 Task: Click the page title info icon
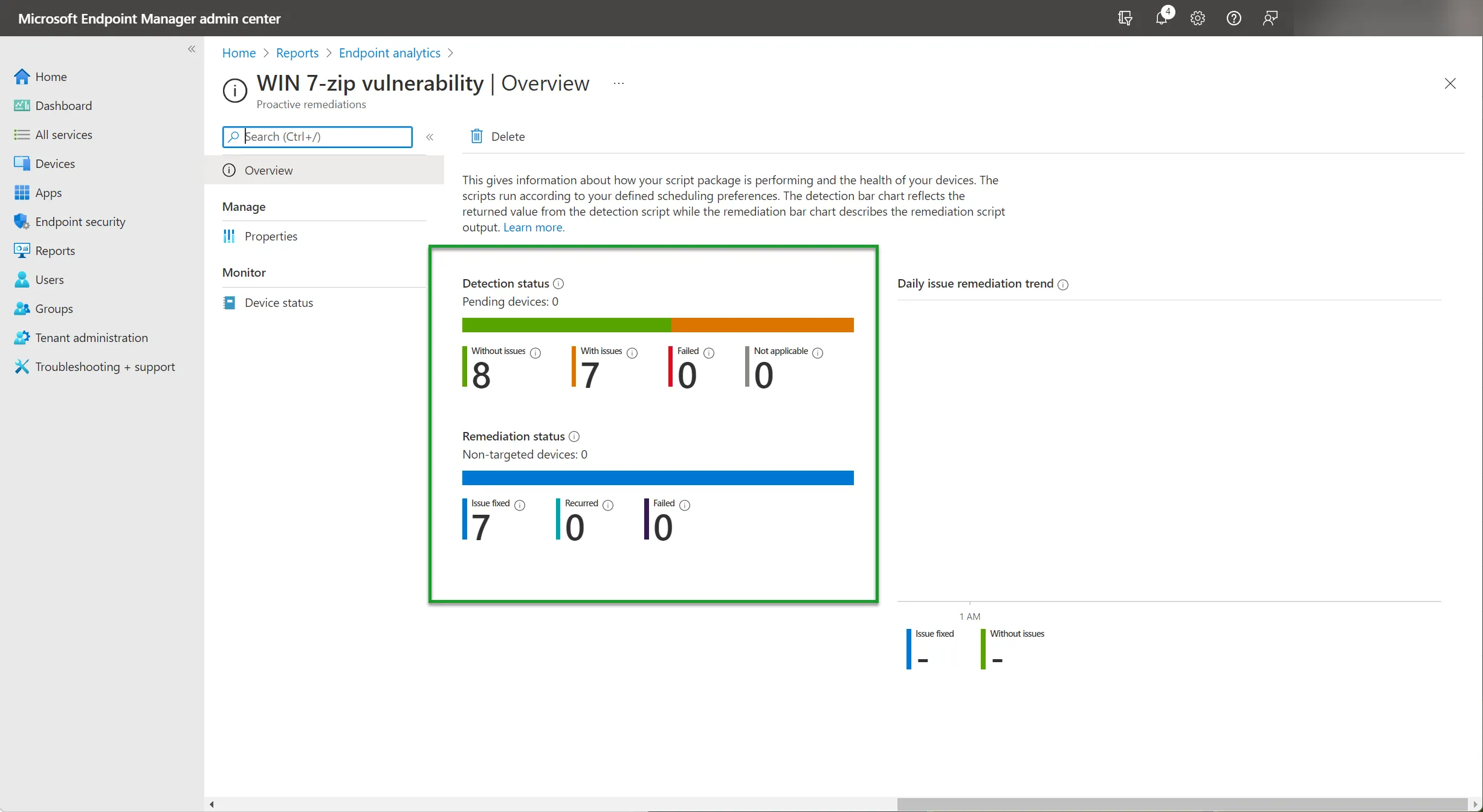click(235, 91)
